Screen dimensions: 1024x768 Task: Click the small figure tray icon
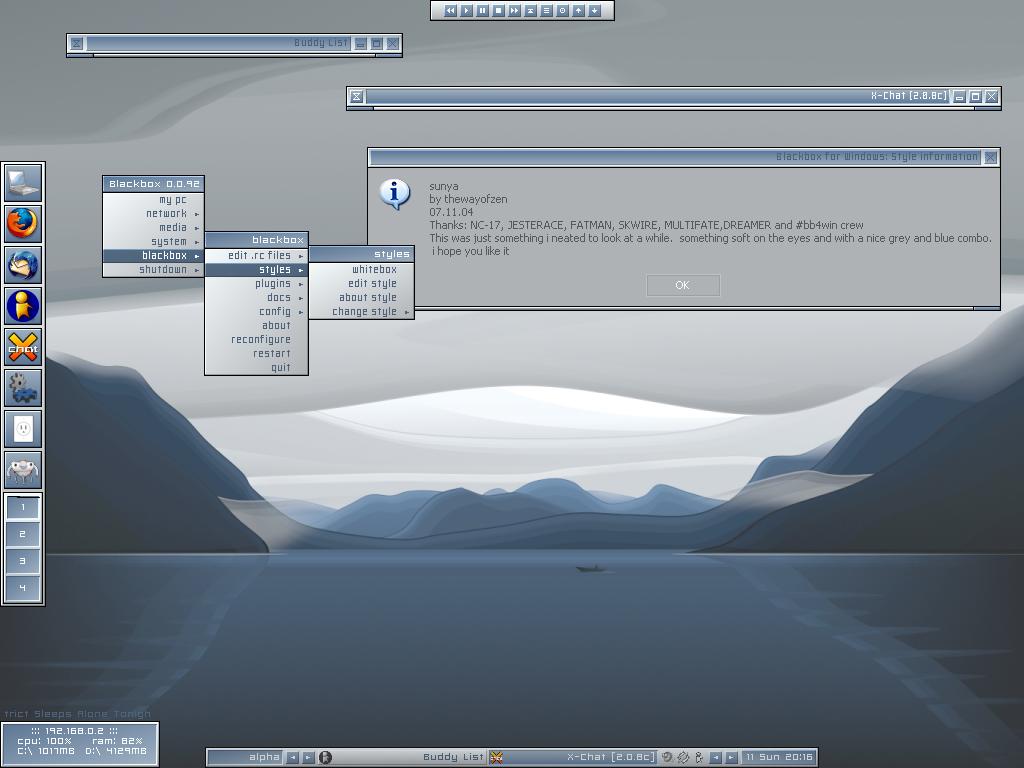(x=699, y=758)
